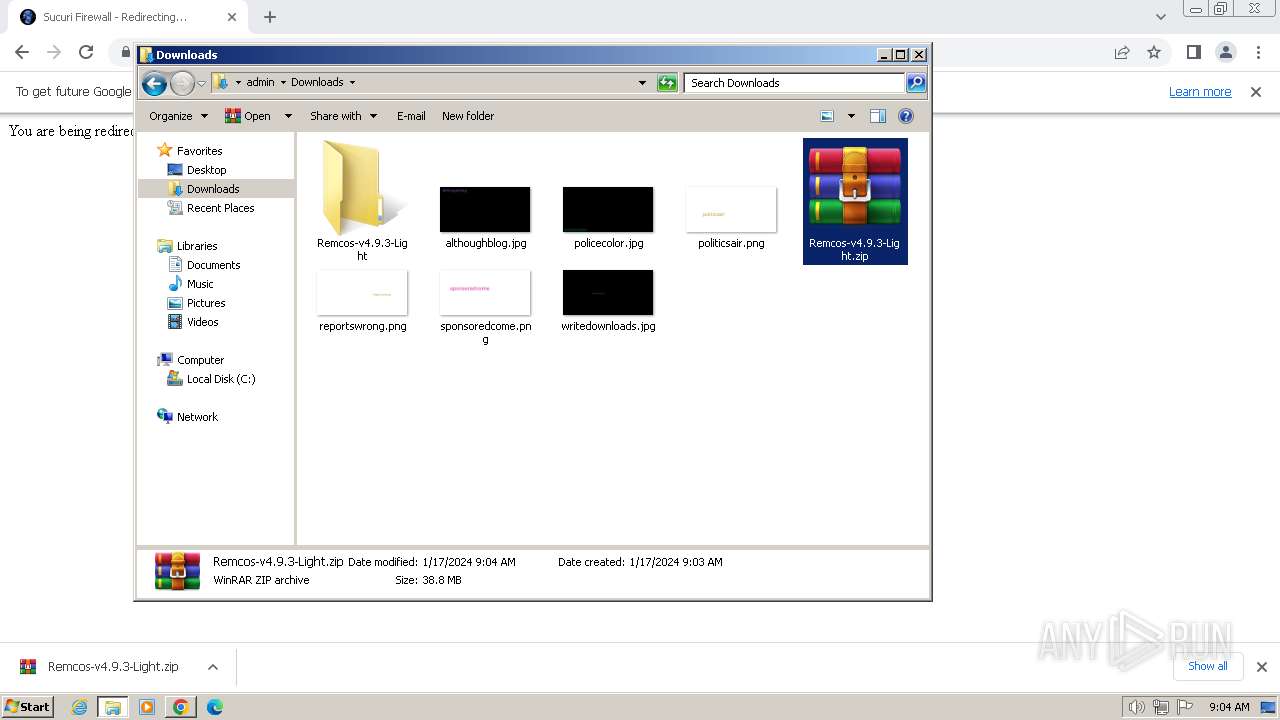Open Edge from taskbar
This screenshot has width=1280, height=720.
(214, 707)
